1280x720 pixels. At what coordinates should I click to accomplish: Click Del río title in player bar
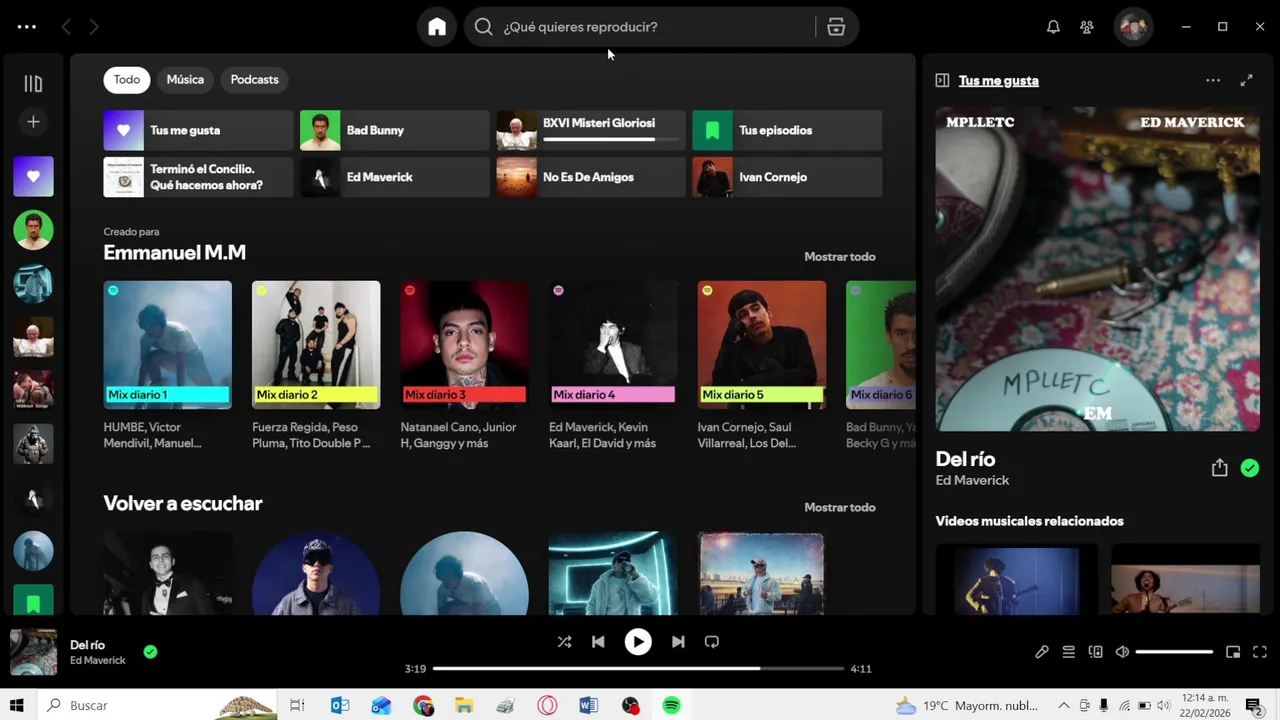tap(87, 645)
